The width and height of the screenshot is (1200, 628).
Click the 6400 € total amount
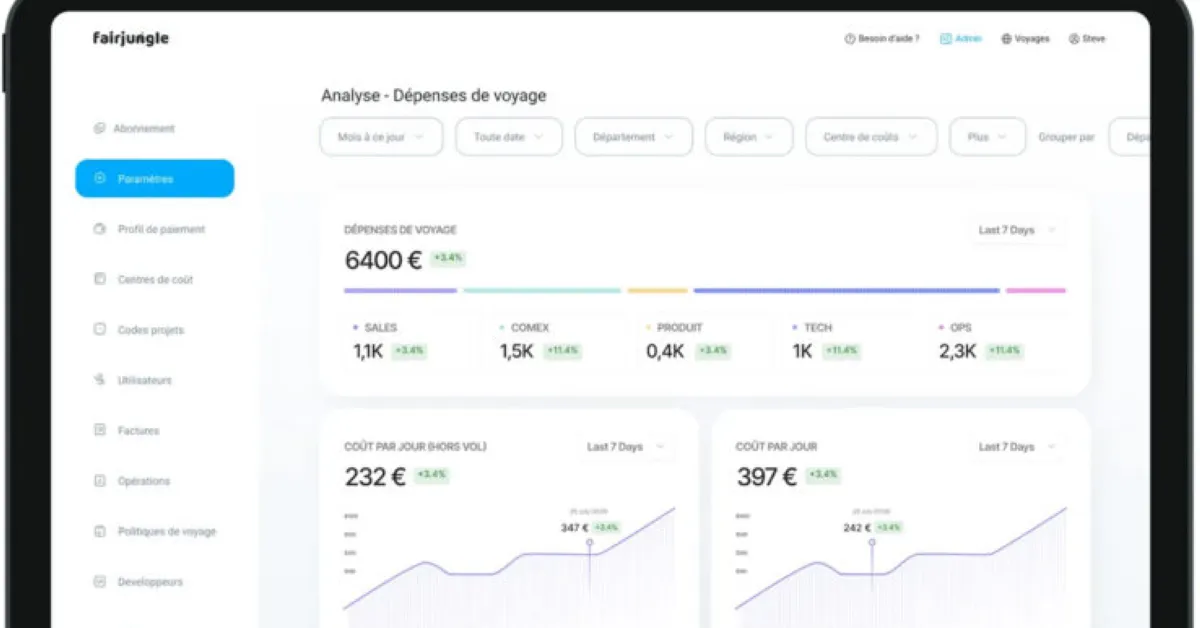click(383, 261)
